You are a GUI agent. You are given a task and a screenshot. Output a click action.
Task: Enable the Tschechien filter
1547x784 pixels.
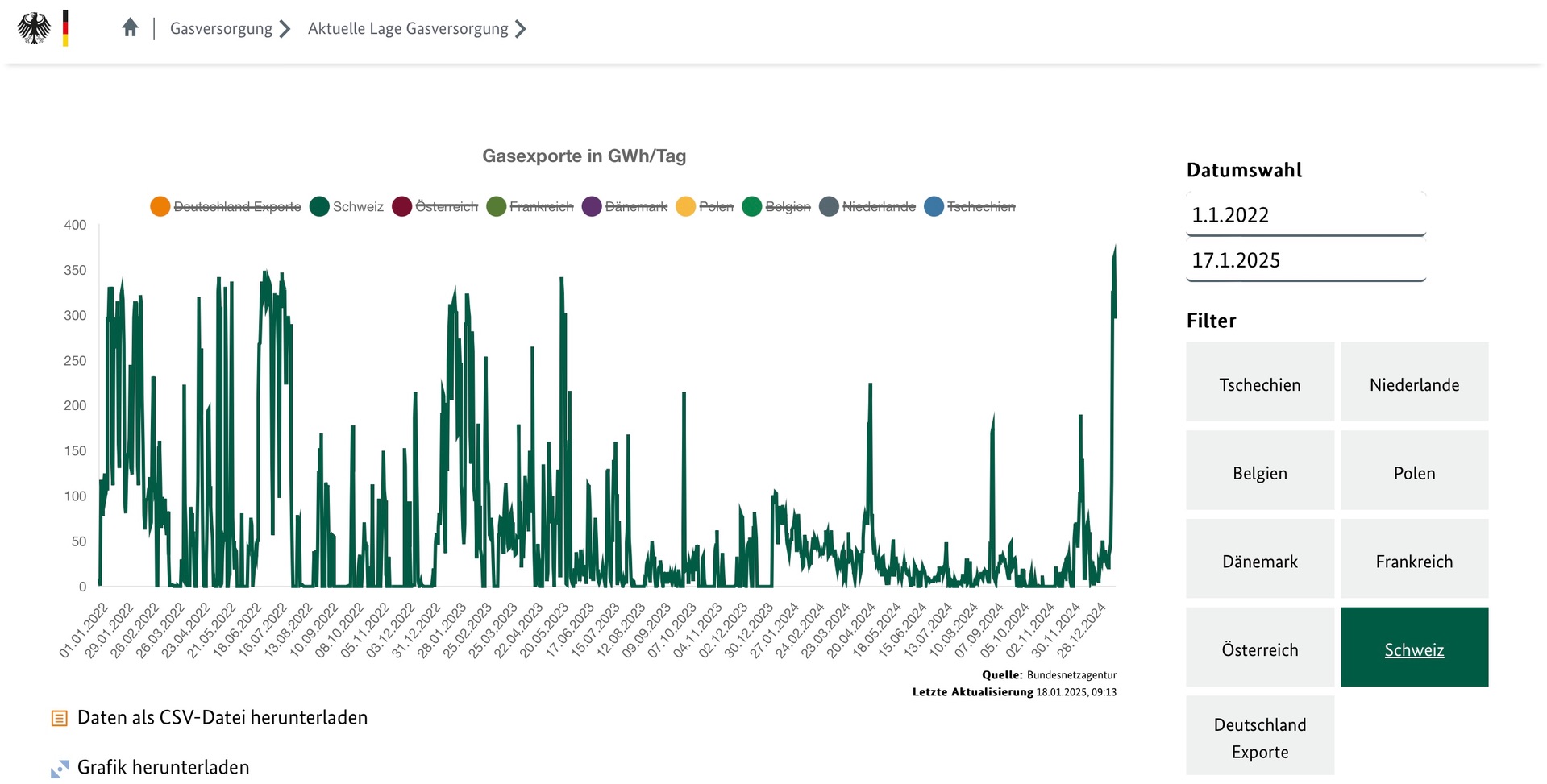coord(1259,383)
